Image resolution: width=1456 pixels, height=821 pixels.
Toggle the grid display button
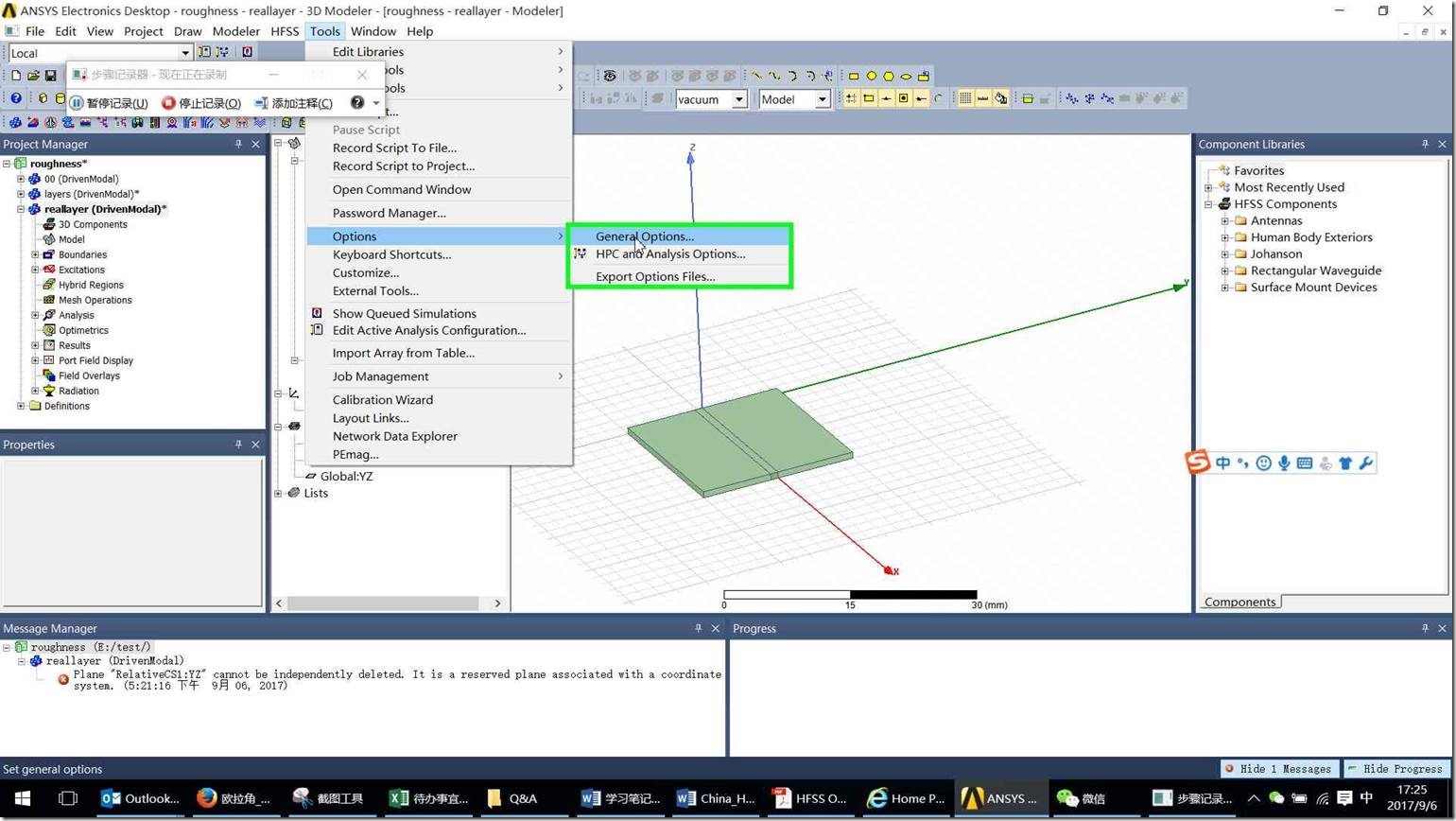click(965, 98)
